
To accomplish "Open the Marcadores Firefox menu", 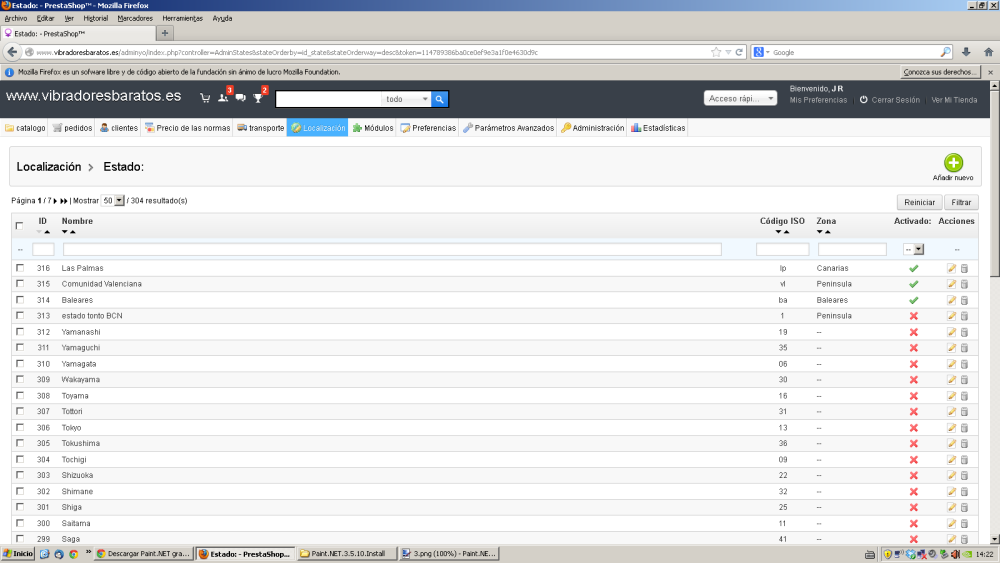I will pos(135,18).
